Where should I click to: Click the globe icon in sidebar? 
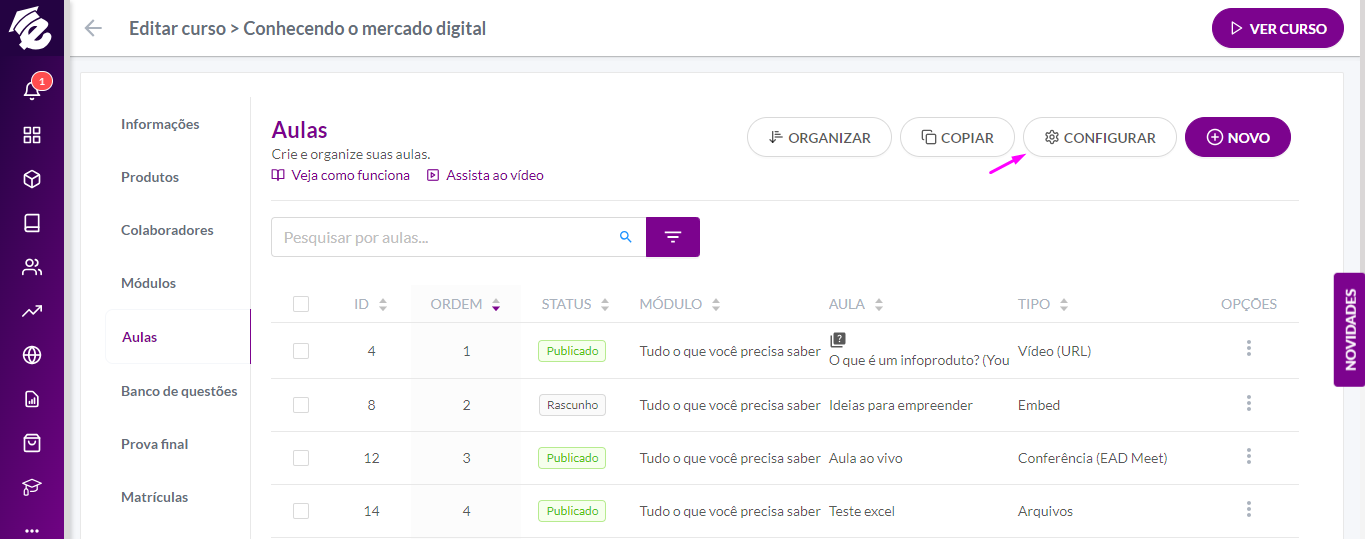(x=32, y=355)
